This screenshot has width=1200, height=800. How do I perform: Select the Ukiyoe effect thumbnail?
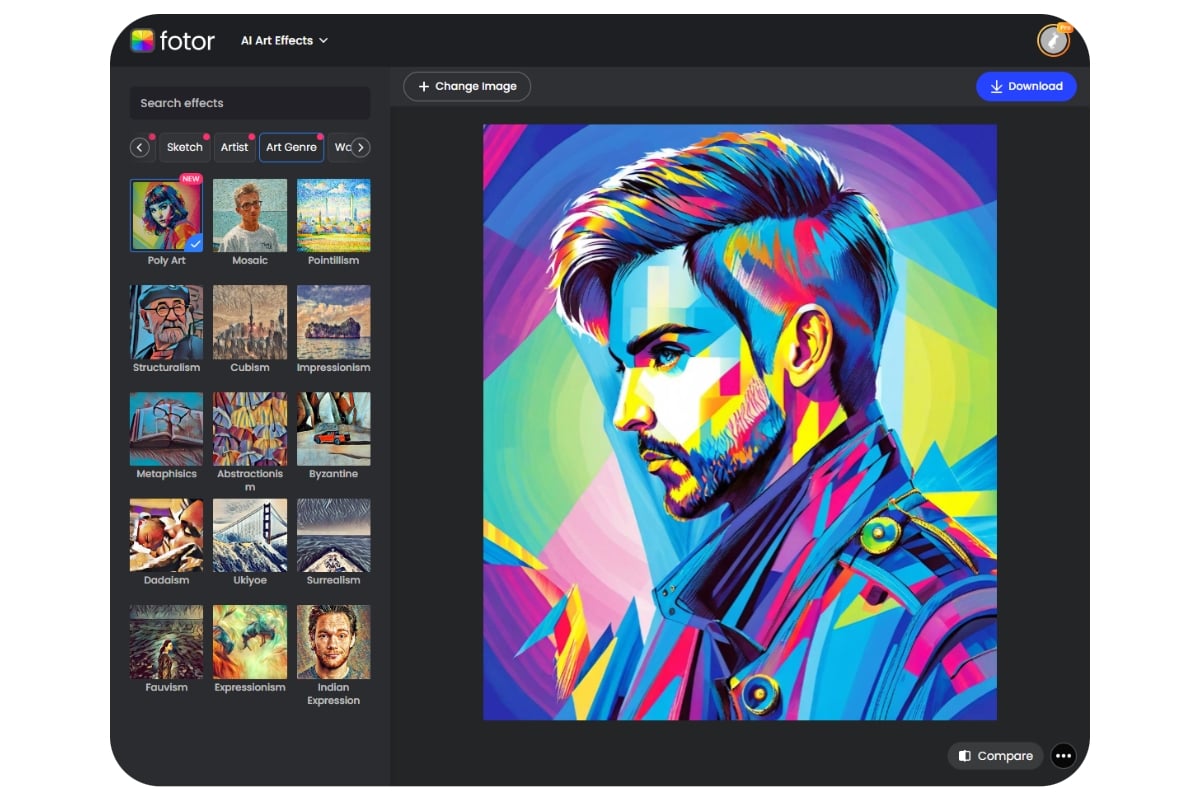(x=249, y=535)
